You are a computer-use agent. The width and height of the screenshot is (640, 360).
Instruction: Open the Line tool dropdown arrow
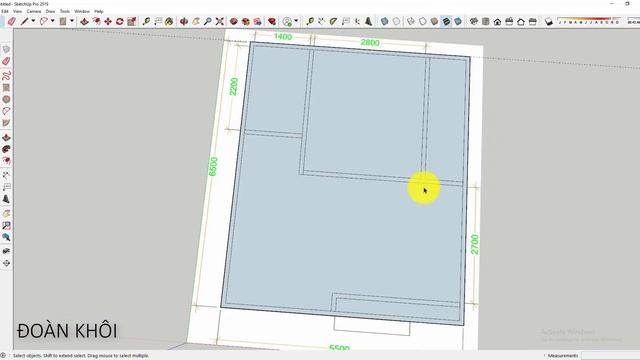(33, 21)
